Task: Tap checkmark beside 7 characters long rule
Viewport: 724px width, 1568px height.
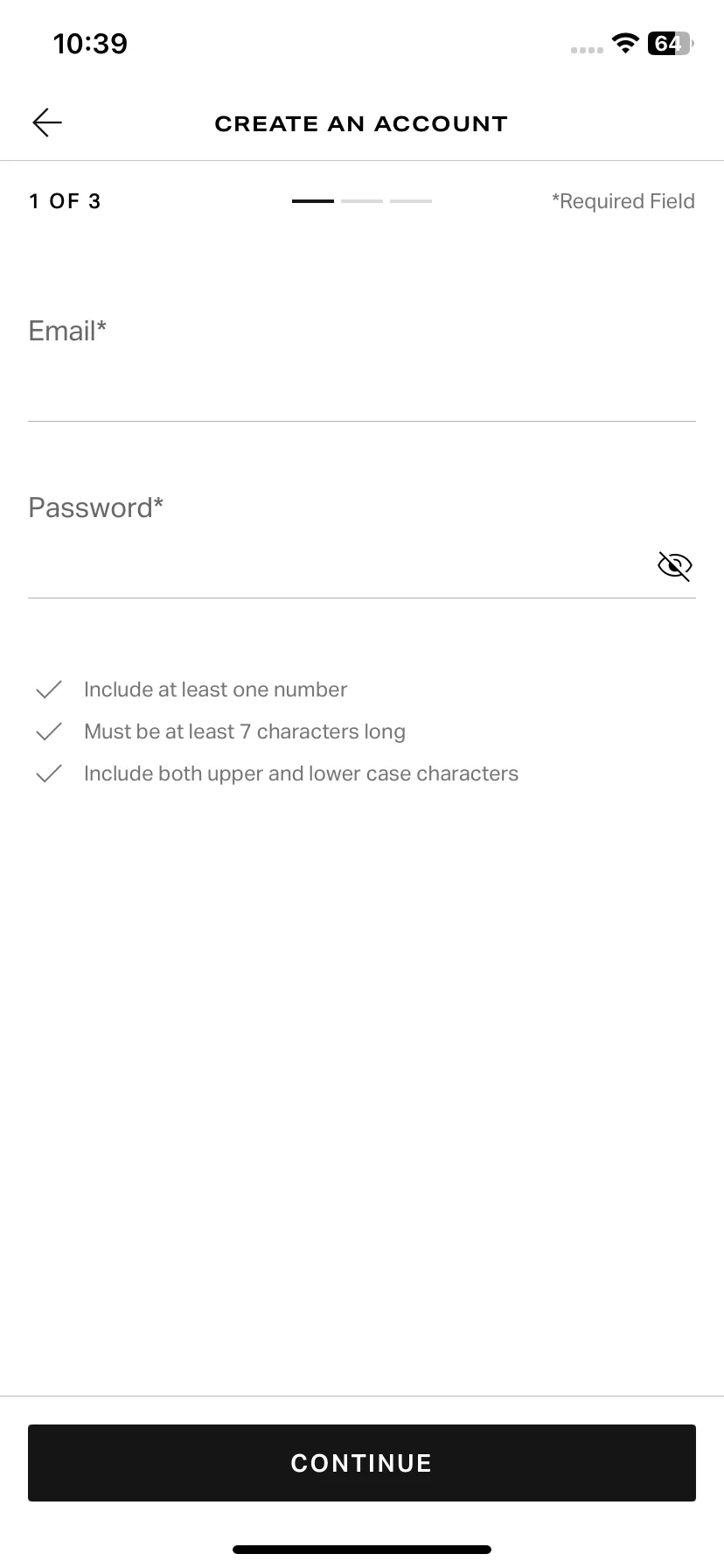Action: (49, 731)
